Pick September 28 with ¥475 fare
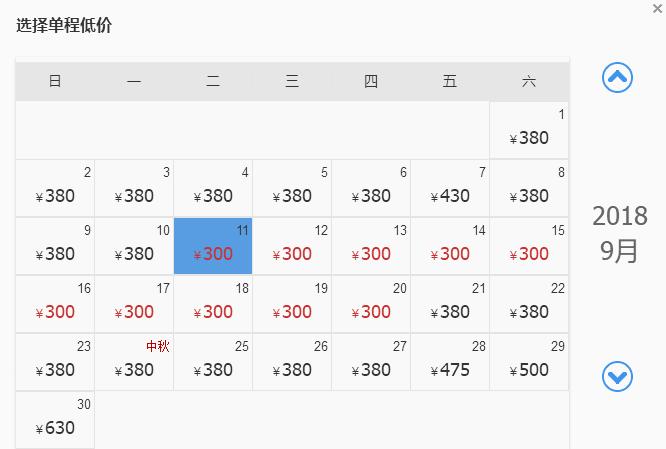Image resolution: width=666 pixels, height=449 pixels. (450, 362)
